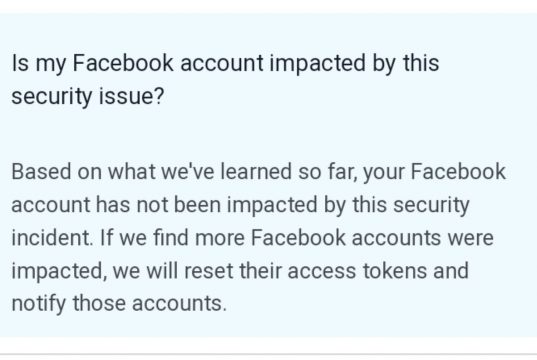Viewport: 537px width, 360px height.
Task: Click the word "notify" in the last line
Action: [x=39, y=304]
